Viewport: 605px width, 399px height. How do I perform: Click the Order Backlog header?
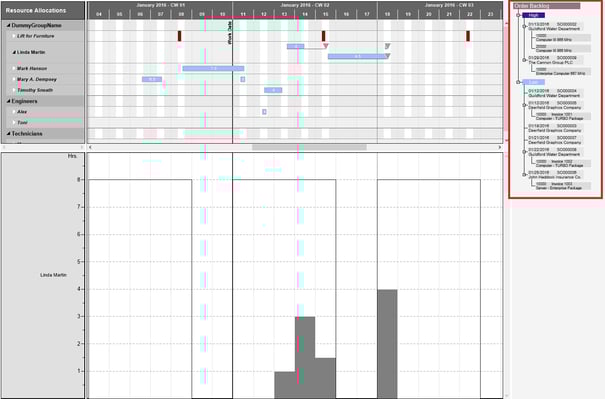coord(547,6)
